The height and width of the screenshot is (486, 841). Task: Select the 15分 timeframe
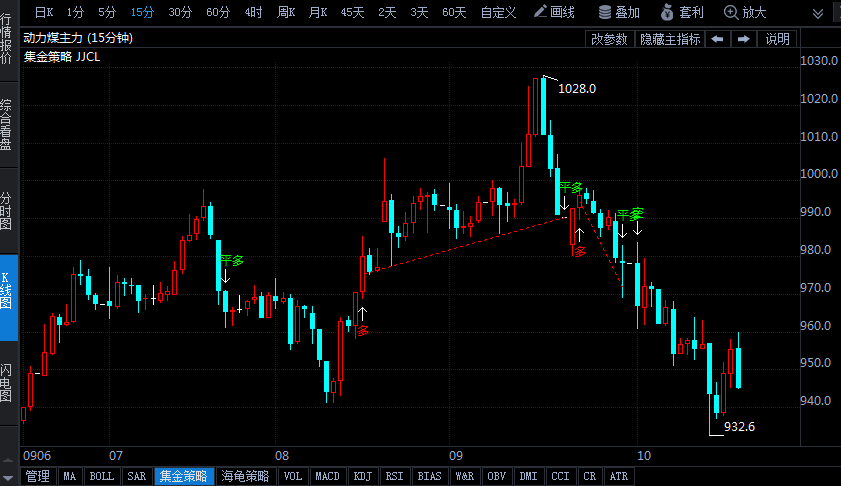pyautogui.click(x=142, y=12)
